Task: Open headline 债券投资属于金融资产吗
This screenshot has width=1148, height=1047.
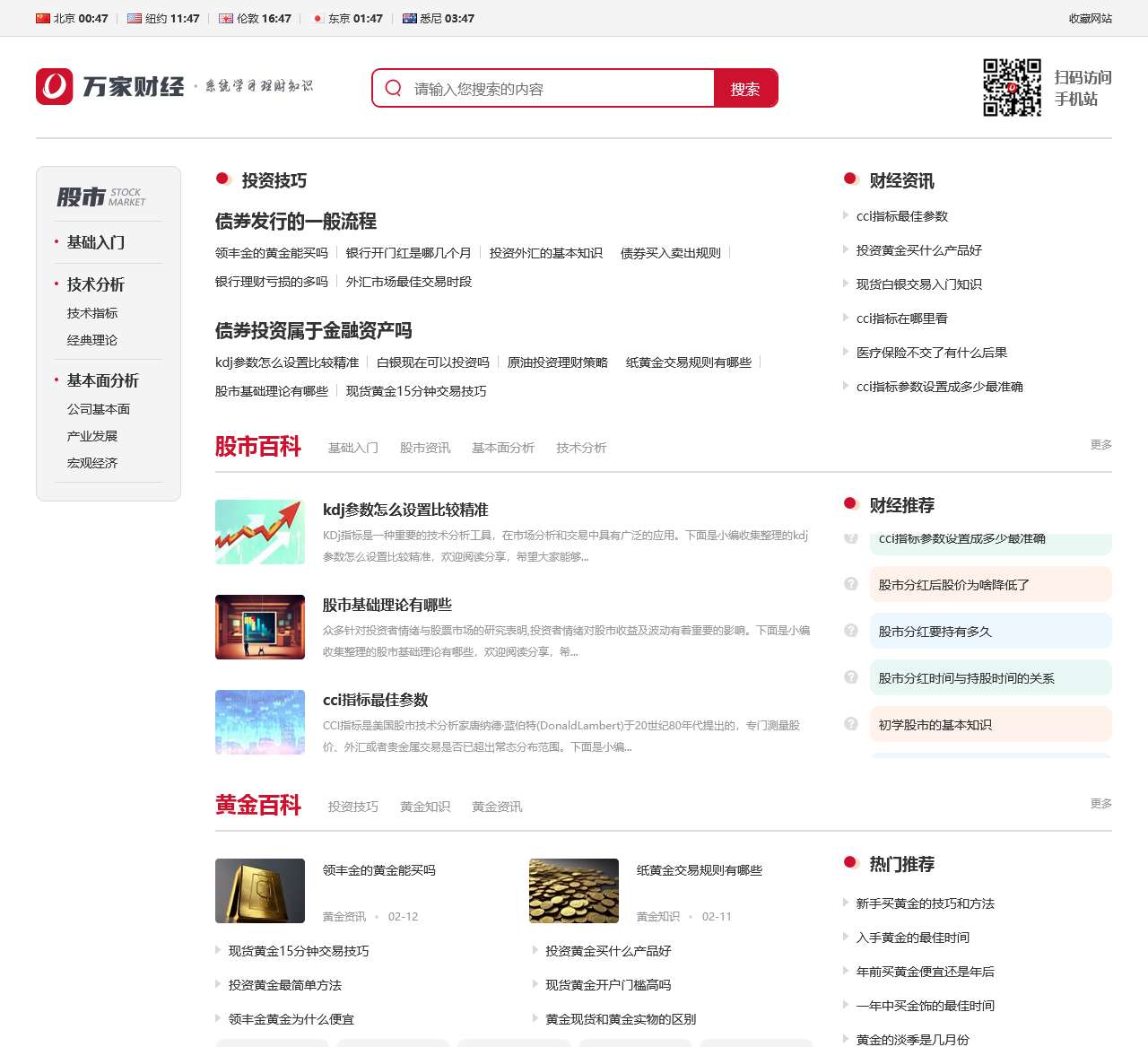Action: pos(314,330)
